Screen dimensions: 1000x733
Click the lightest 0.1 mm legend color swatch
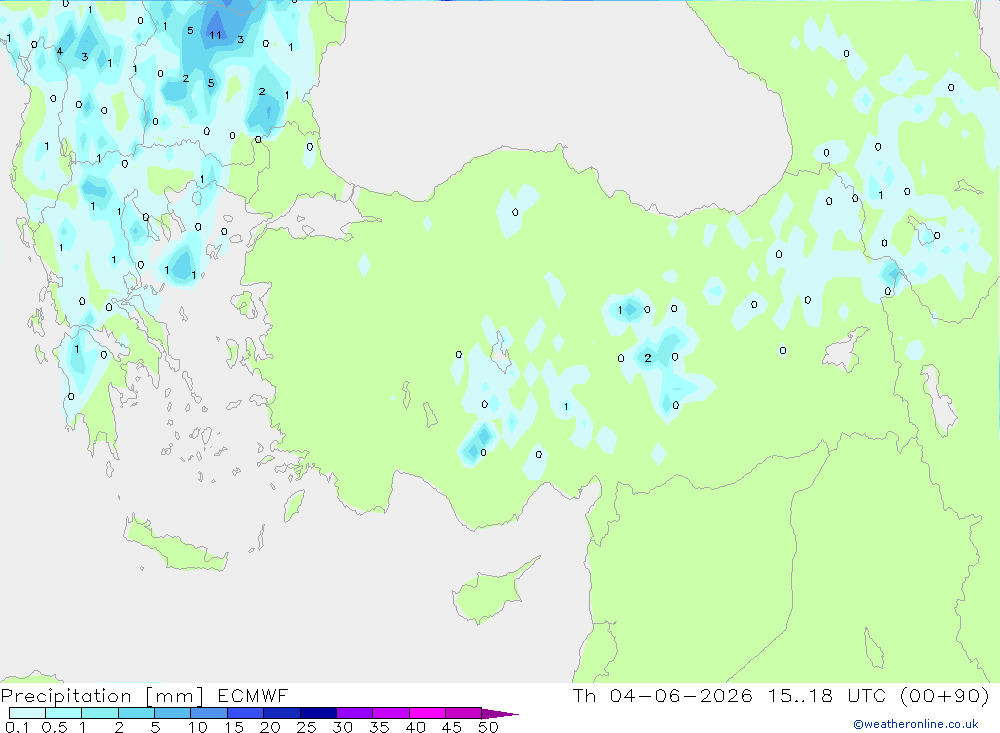pos(27,713)
